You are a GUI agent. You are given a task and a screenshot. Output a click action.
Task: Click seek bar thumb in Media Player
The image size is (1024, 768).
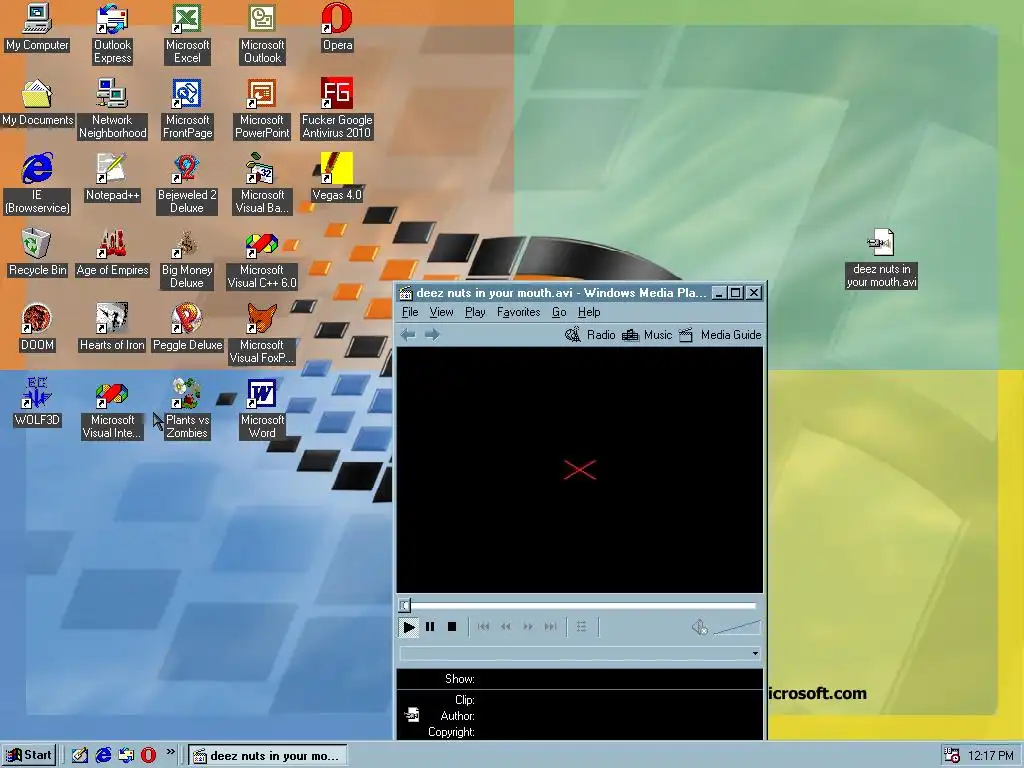[x=405, y=605]
